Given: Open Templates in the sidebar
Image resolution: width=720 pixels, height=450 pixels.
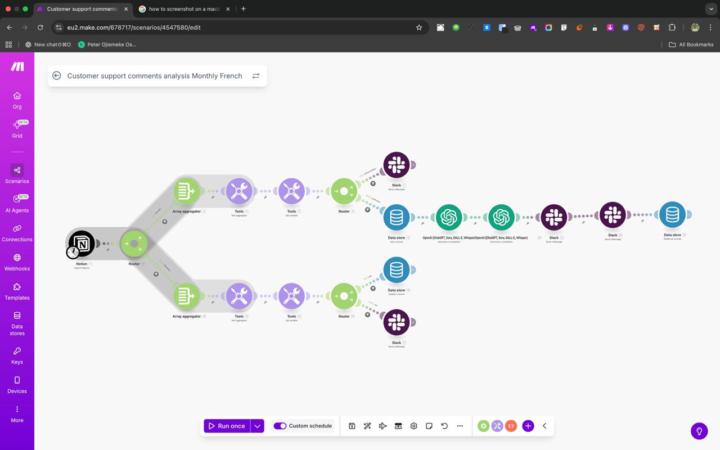Looking at the screenshot, I should coord(17,291).
